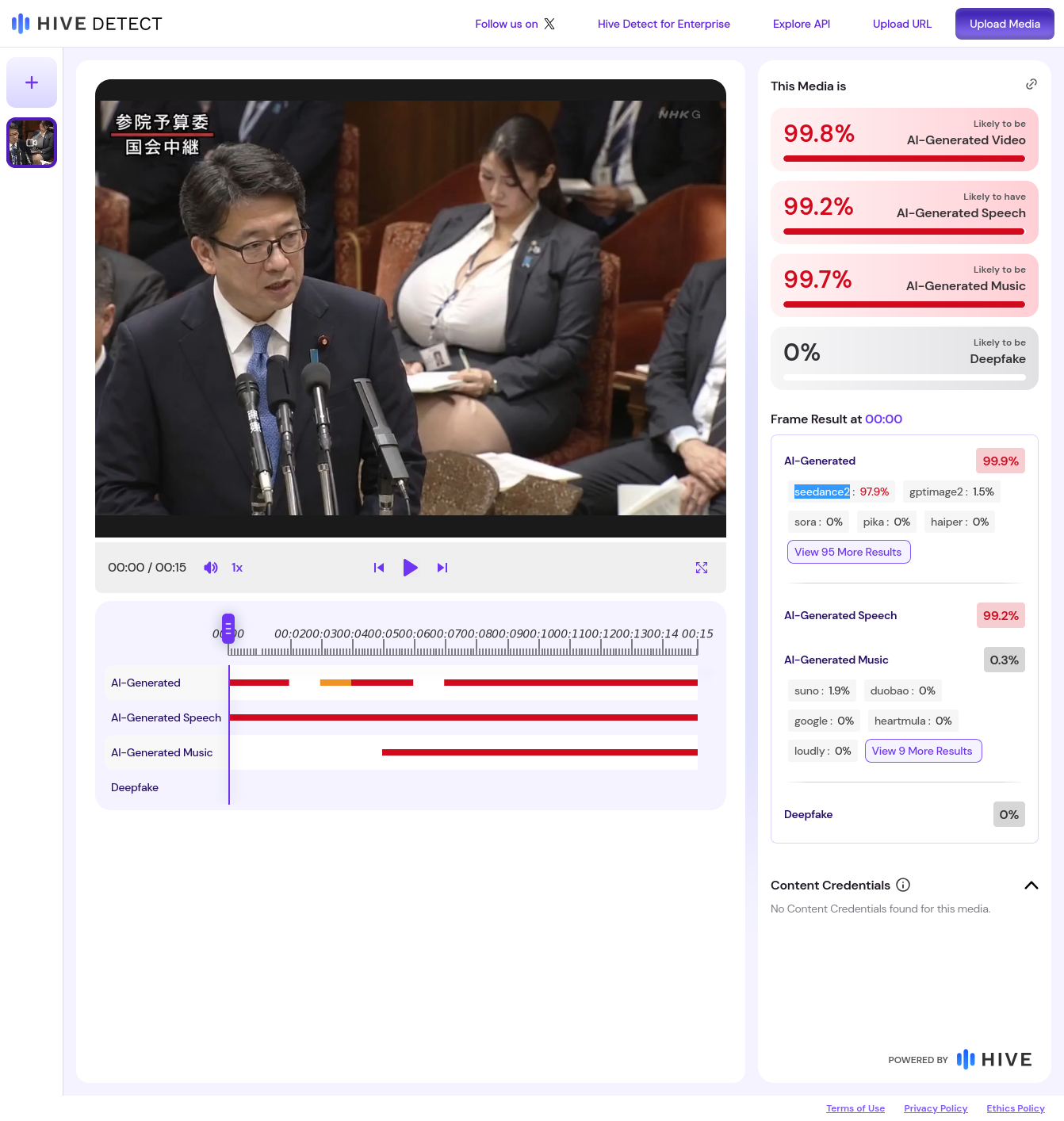The width and height of the screenshot is (1064, 1121).
Task: Expand View 95 More Results
Action: tap(848, 552)
